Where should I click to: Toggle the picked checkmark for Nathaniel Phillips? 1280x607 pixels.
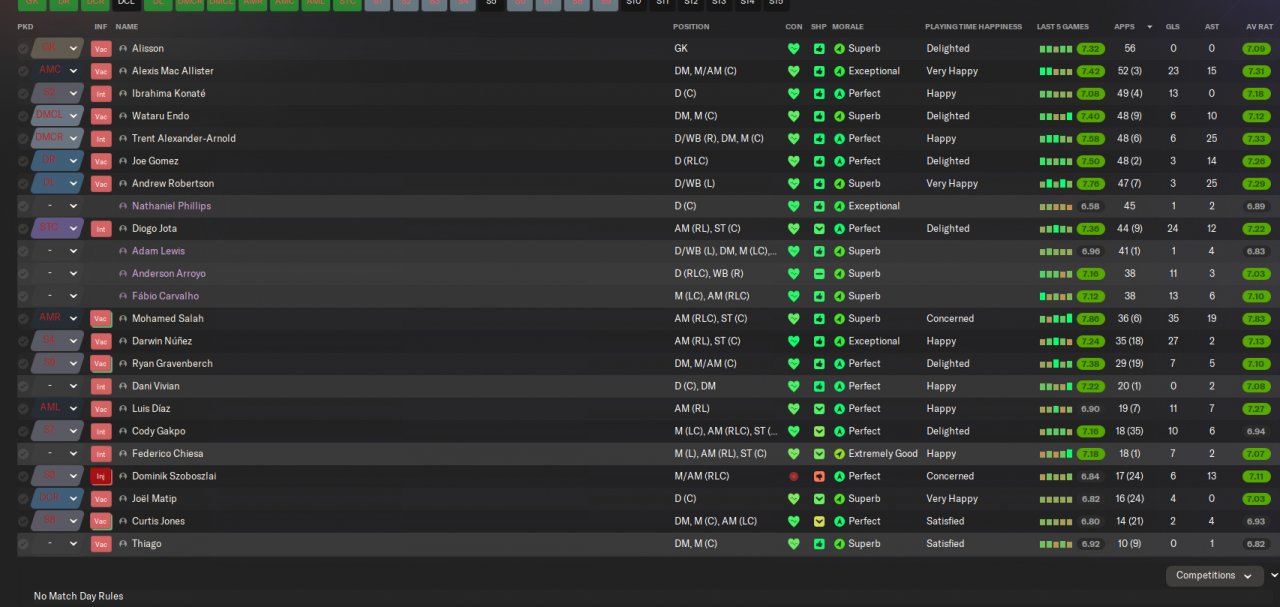click(x=23, y=206)
